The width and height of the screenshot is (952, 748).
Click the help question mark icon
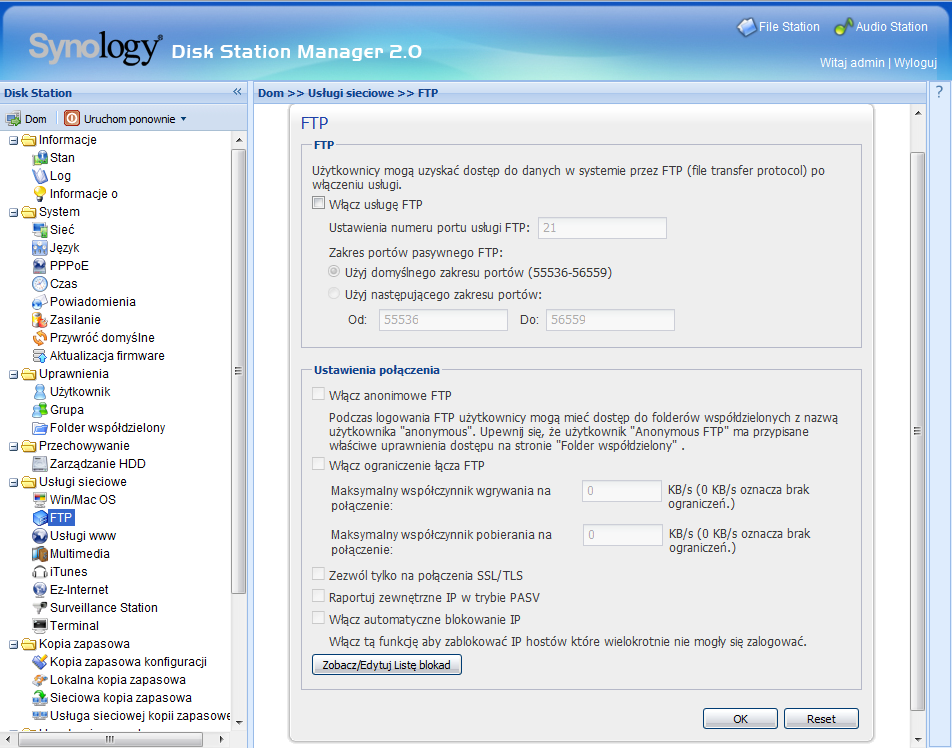pos(939,92)
